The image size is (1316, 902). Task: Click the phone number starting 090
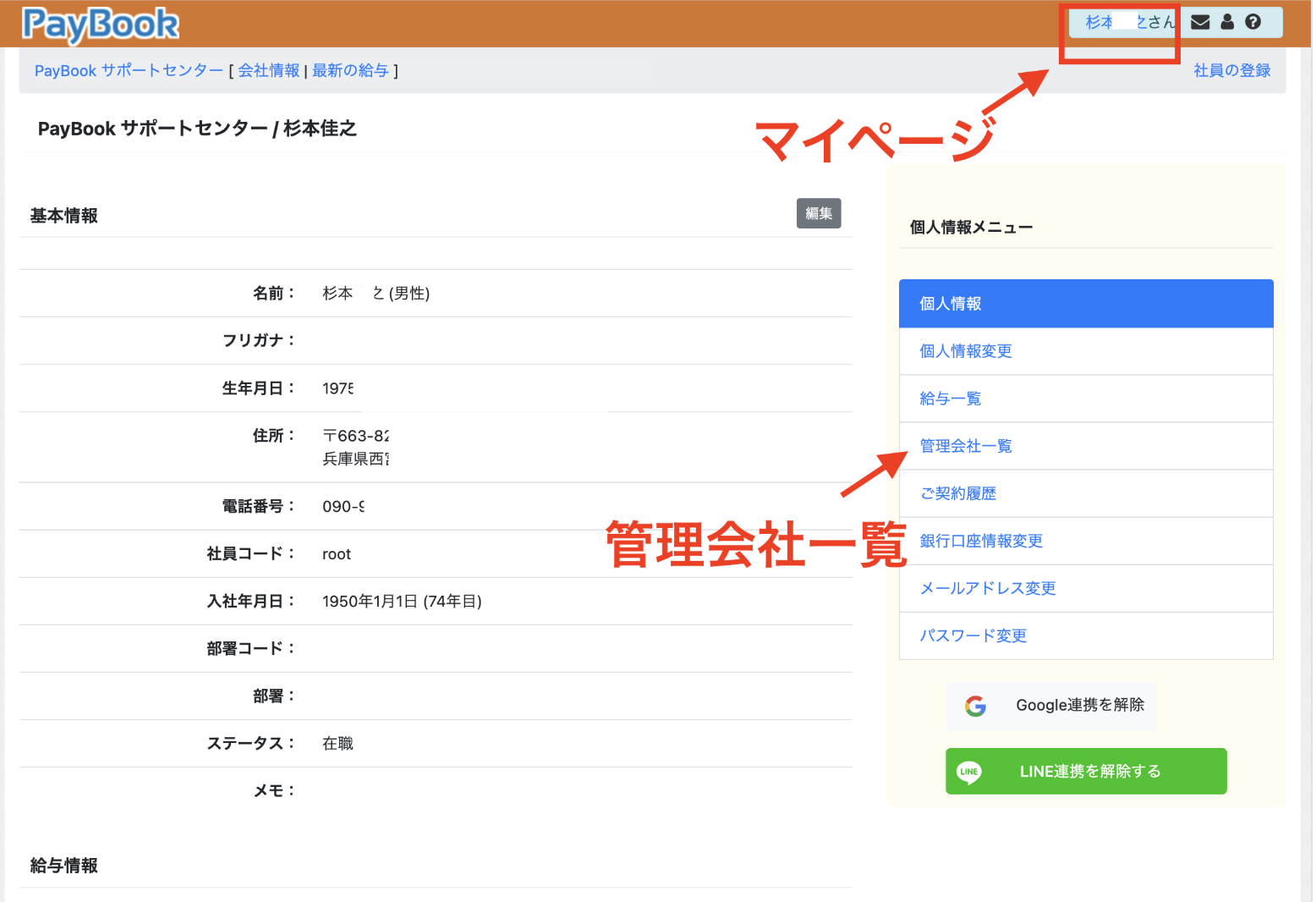tap(343, 507)
